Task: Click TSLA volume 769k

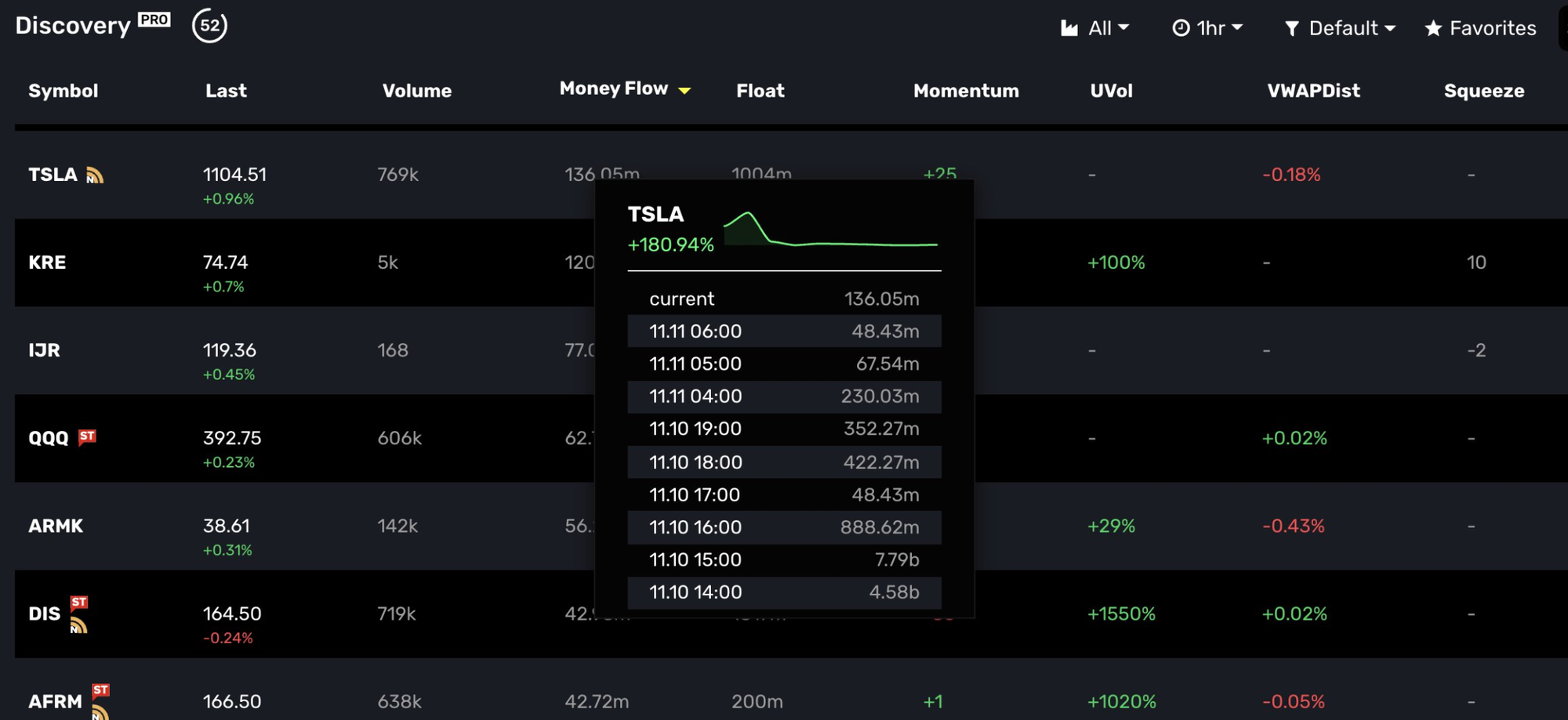Action: point(398,174)
